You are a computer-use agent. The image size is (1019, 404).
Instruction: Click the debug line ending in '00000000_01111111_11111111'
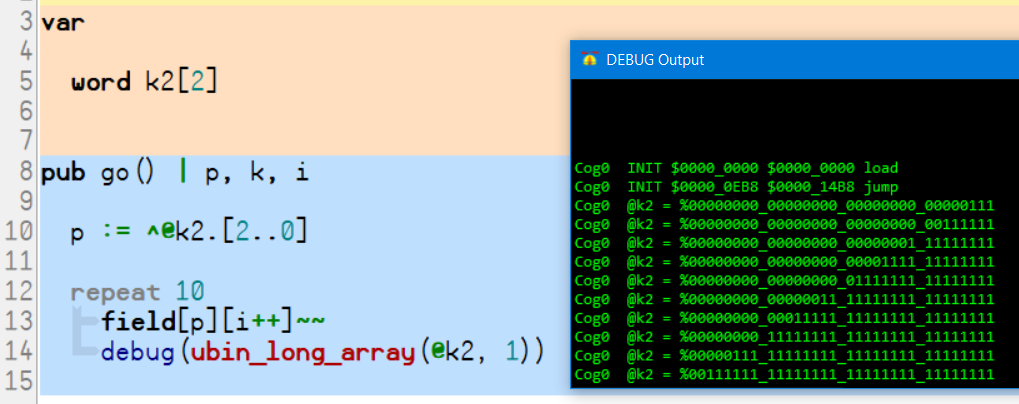pos(784,281)
